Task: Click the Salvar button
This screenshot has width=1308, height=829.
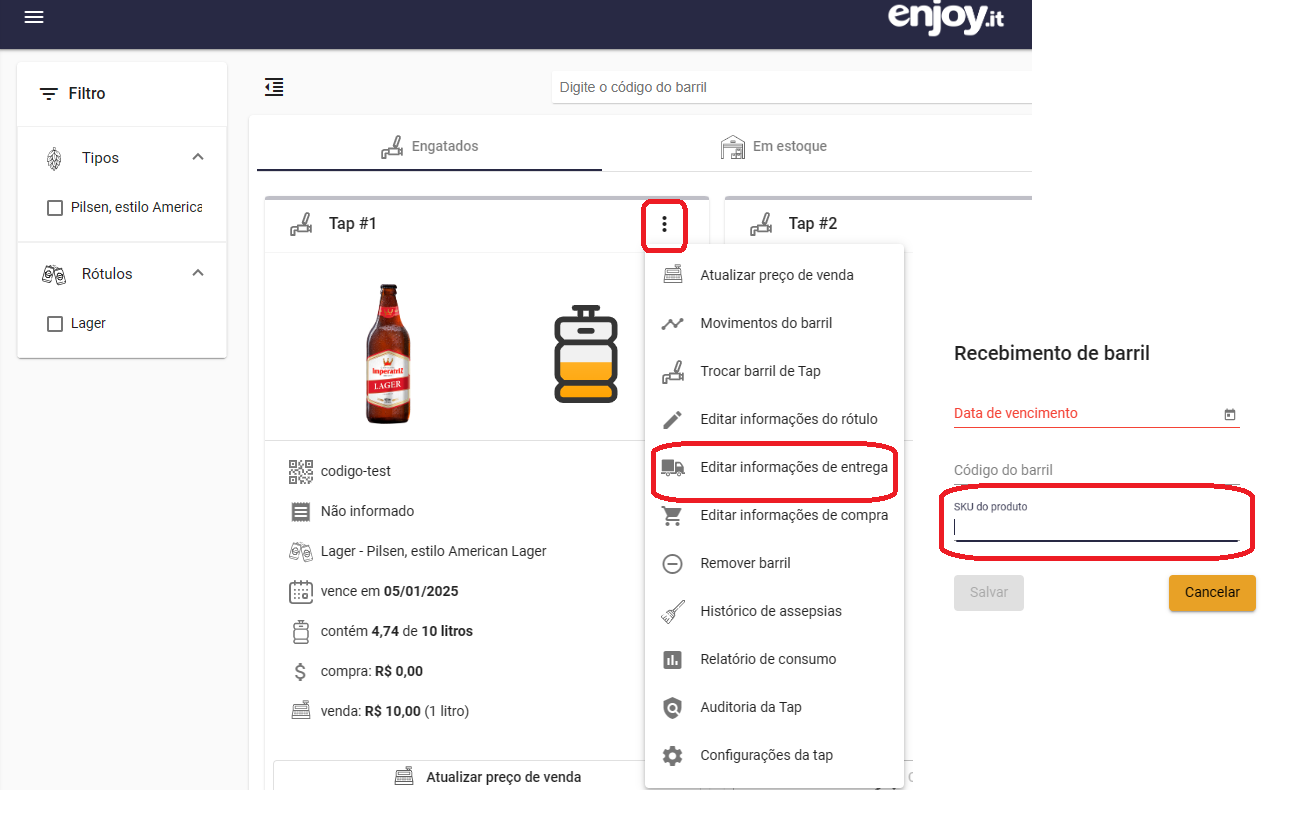Action: (989, 593)
